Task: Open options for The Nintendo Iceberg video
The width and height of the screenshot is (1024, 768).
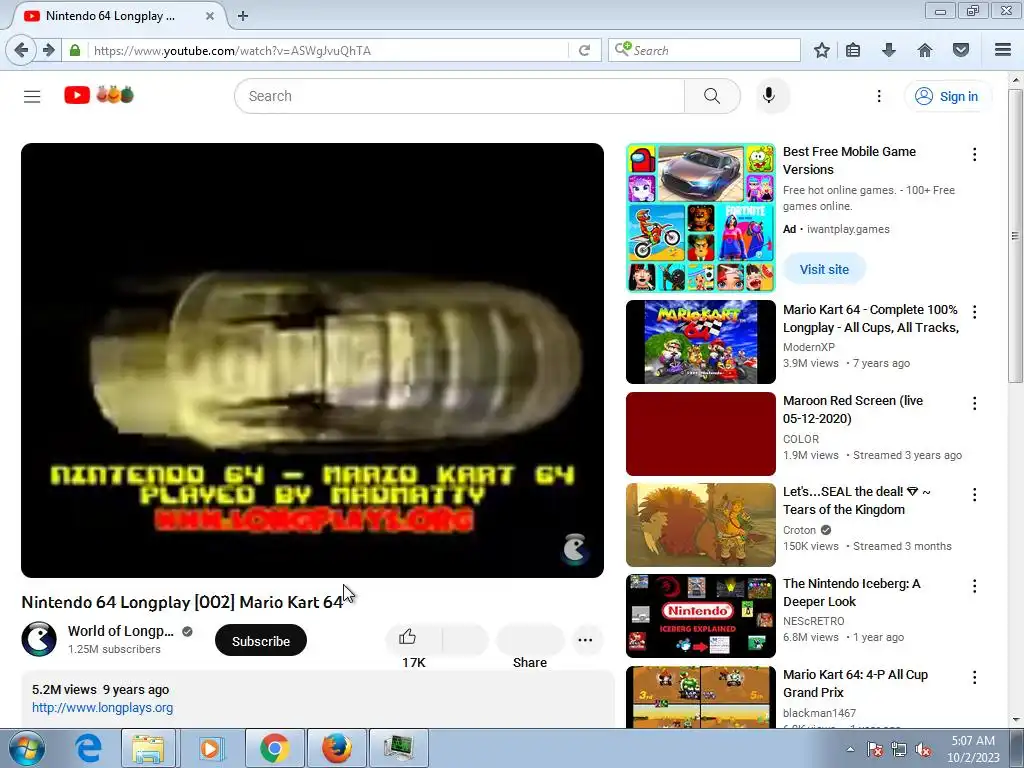Action: point(974,586)
